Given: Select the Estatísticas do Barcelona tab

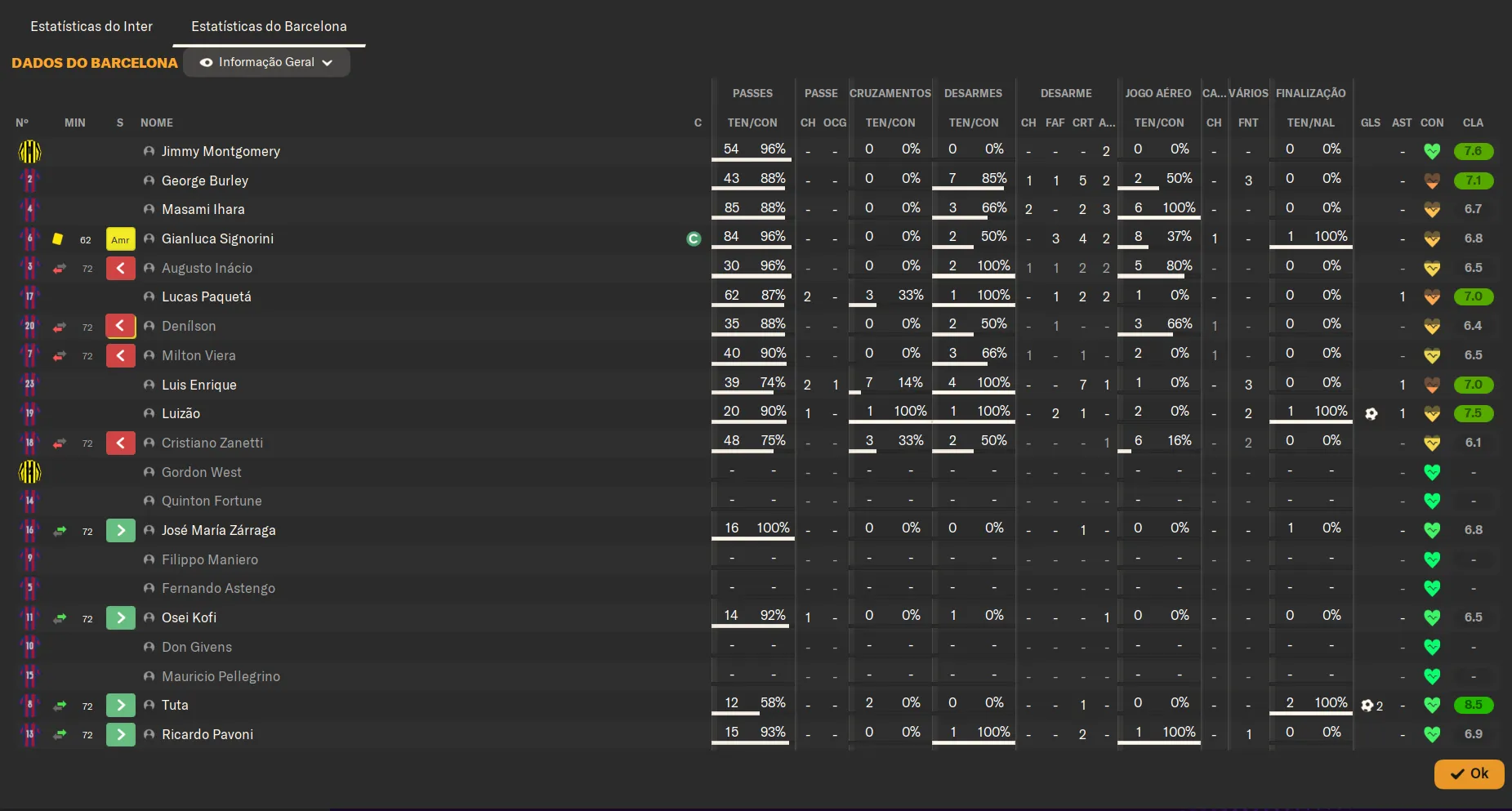Looking at the screenshot, I should click(269, 26).
